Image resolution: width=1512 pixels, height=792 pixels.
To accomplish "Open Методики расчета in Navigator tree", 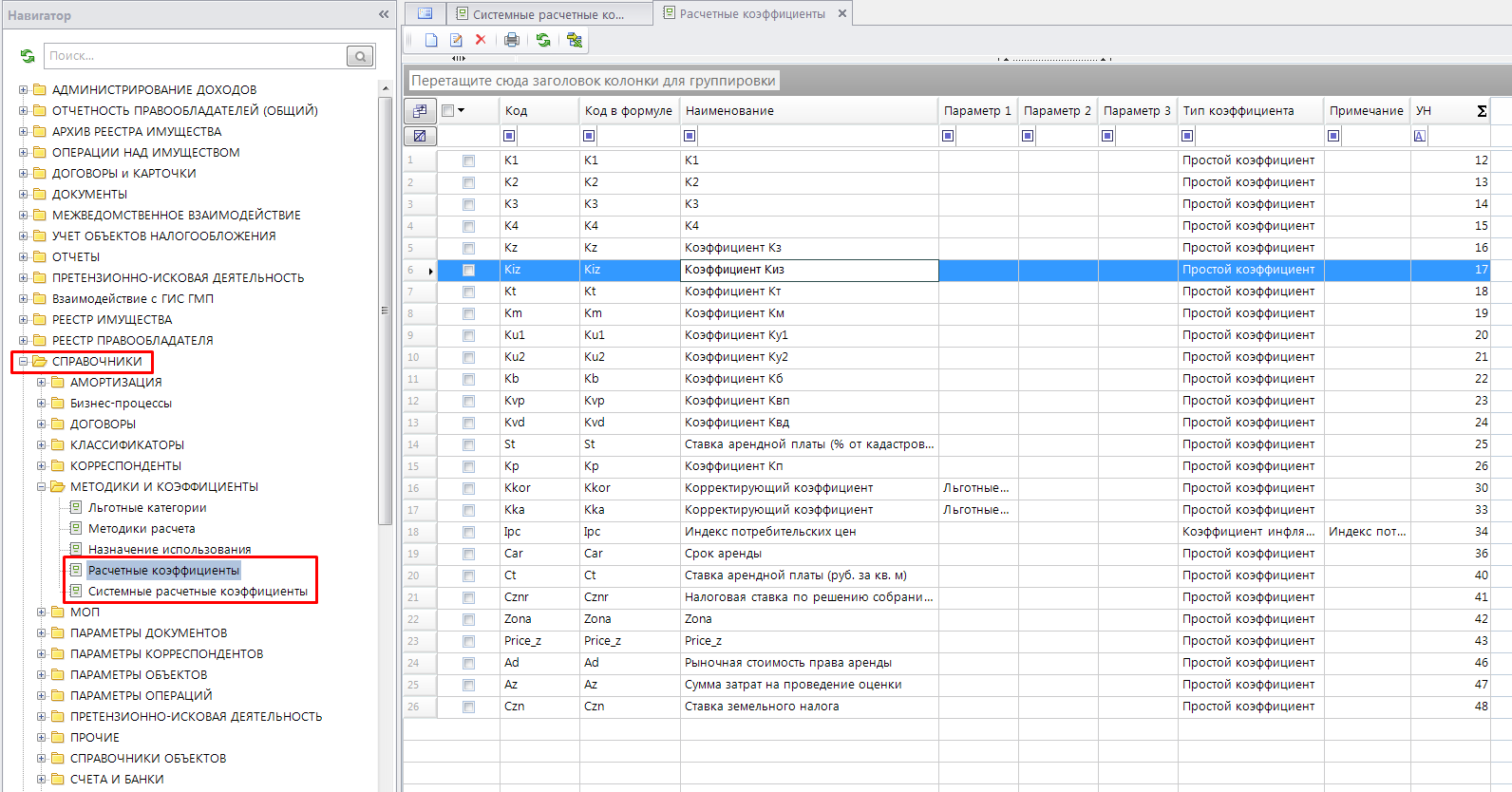I will click(x=142, y=528).
